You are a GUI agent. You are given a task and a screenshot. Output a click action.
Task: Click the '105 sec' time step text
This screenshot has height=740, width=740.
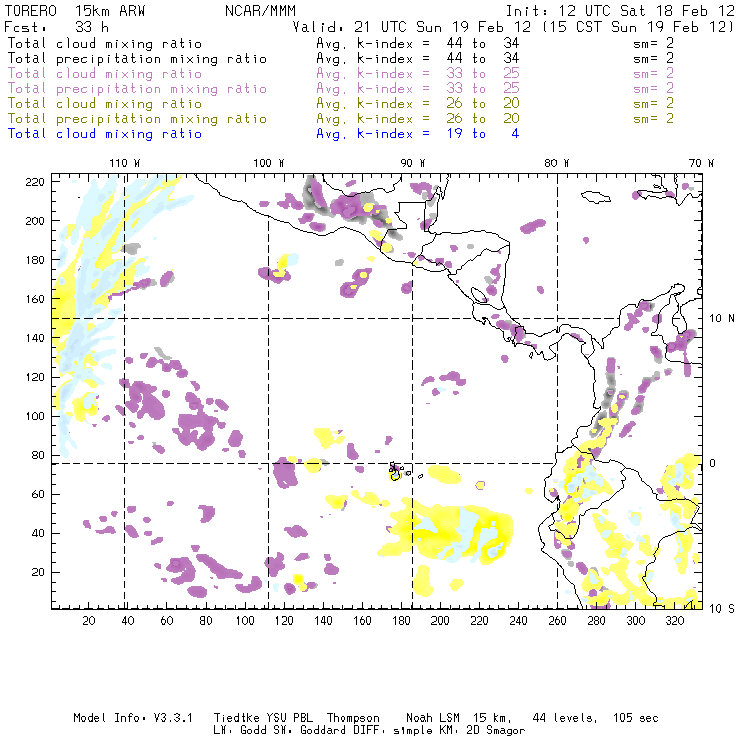[x=636, y=718]
